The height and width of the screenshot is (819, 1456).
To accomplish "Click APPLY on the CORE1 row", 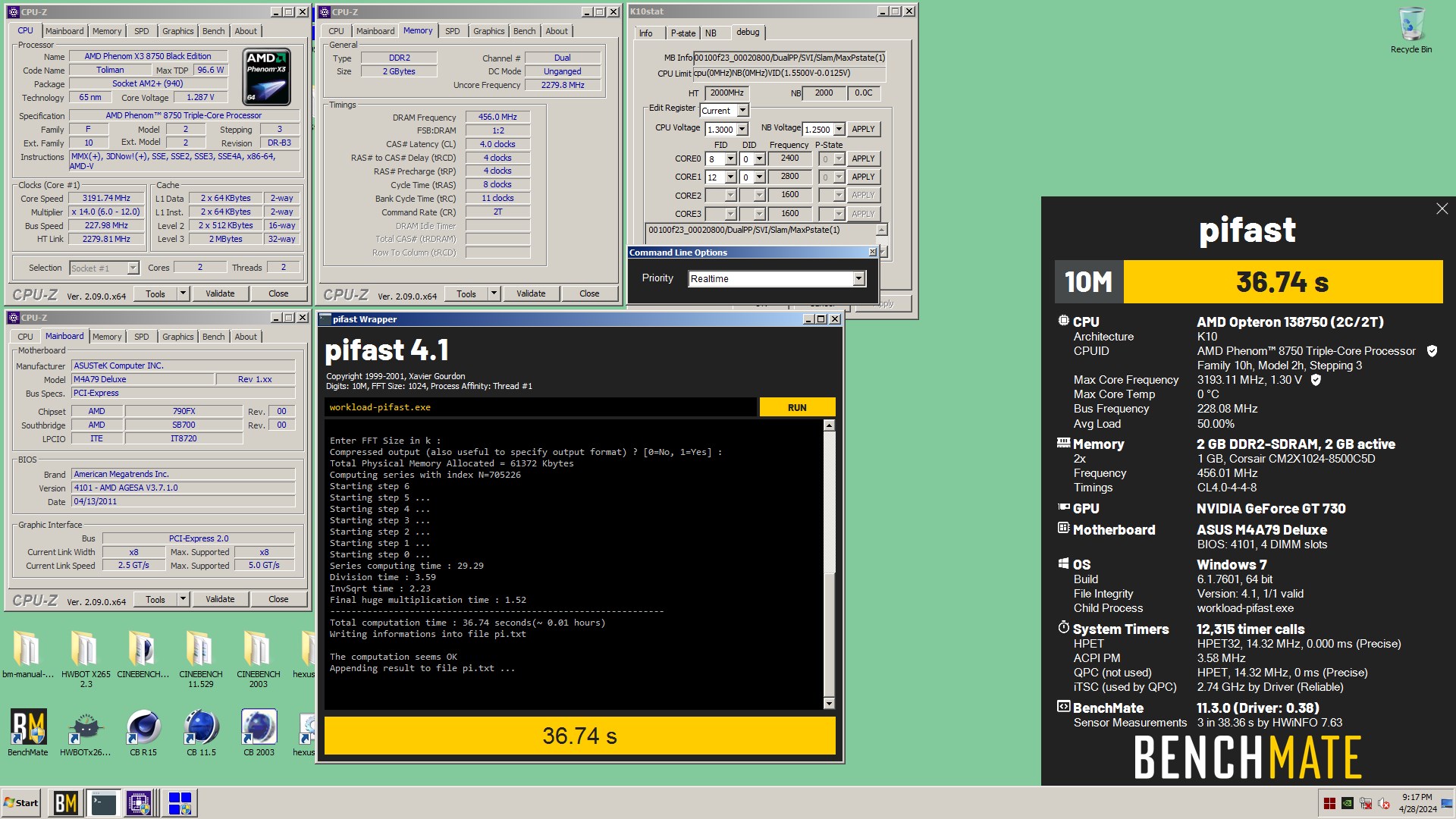I will 863,177.
